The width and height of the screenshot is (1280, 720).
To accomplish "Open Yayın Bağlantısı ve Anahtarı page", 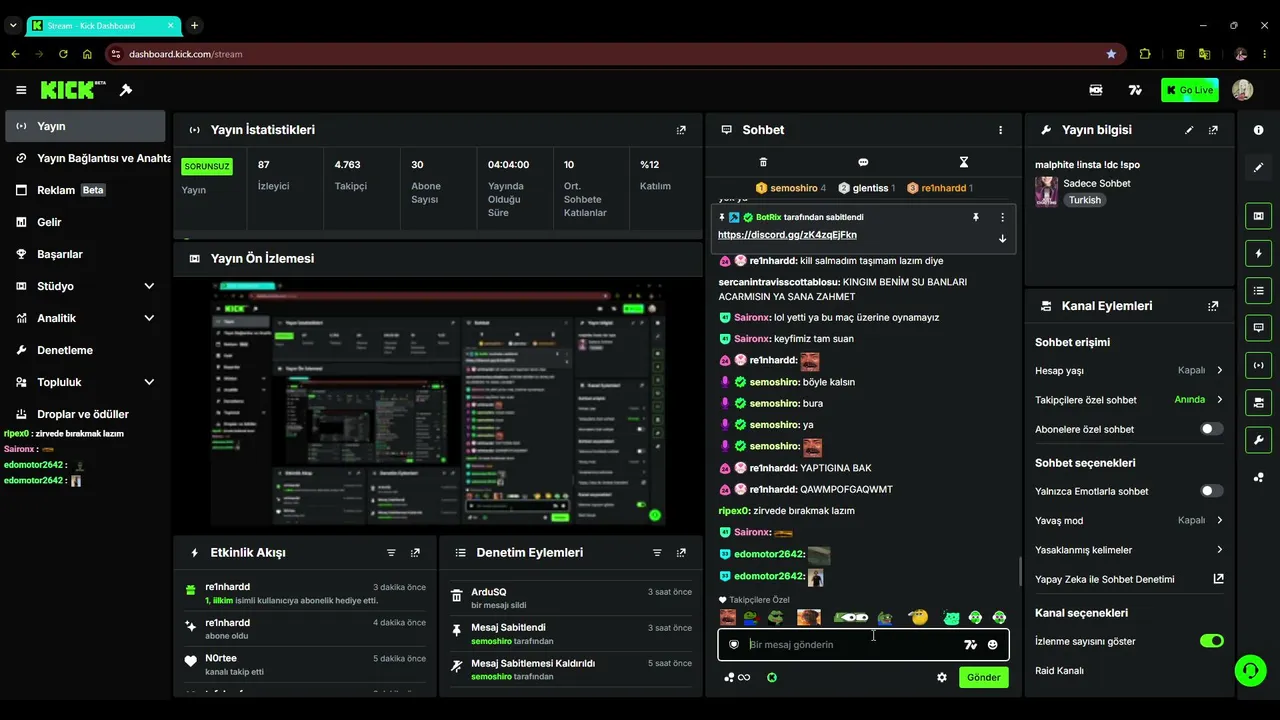I will (x=85, y=158).
